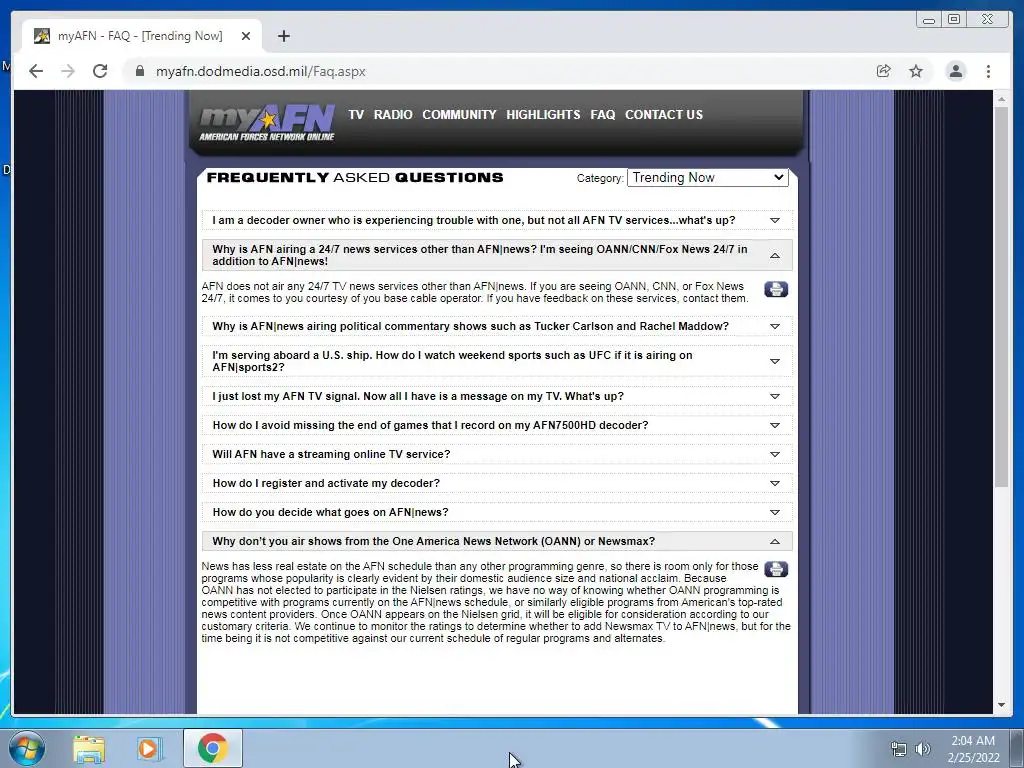This screenshot has width=1024, height=768.
Task: Click the myAFN logo in the header
Action: pyautogui.click(x=266, y=122)
